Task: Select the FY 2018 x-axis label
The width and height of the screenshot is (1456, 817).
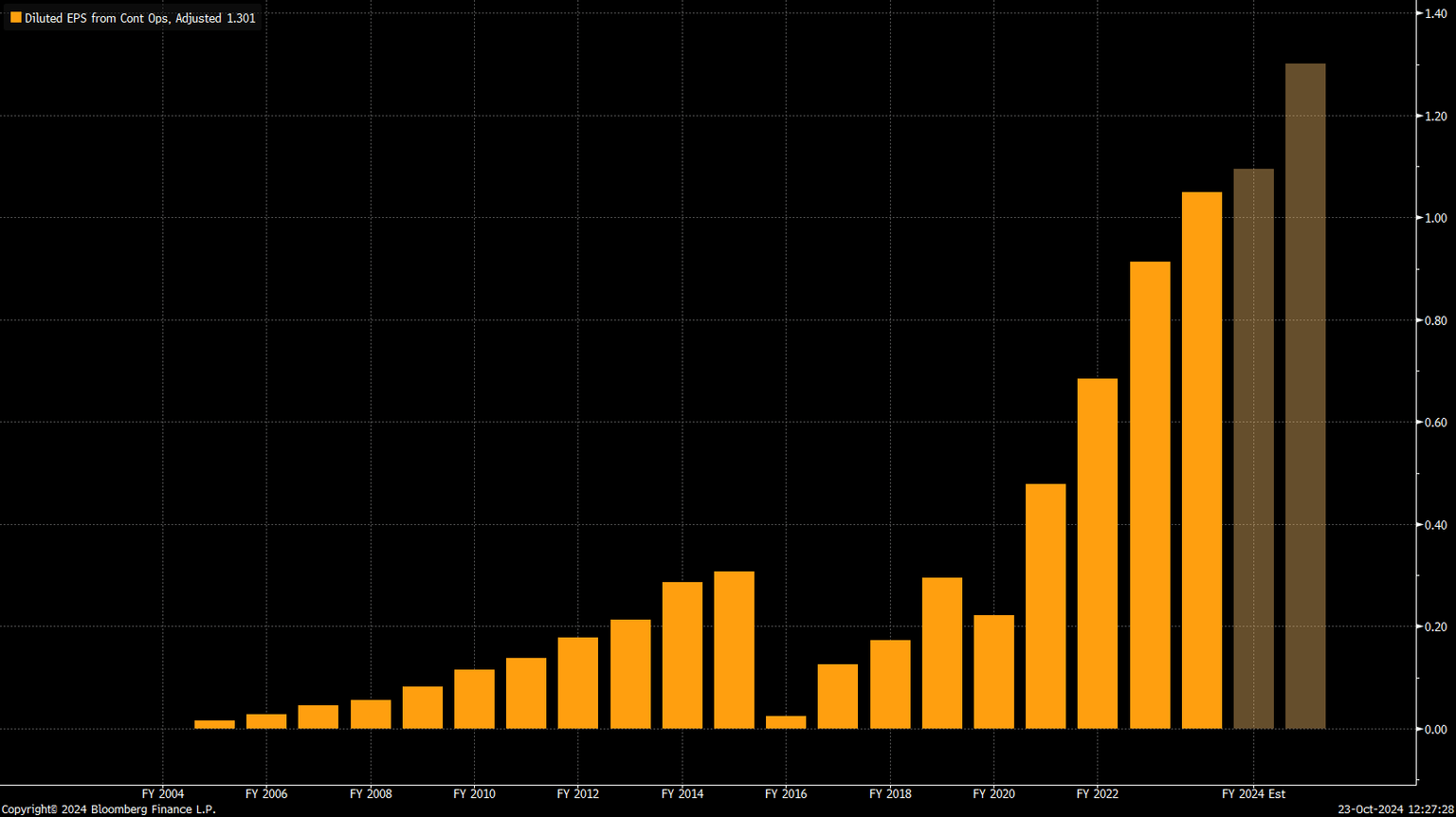Action: tap(889, 793)
